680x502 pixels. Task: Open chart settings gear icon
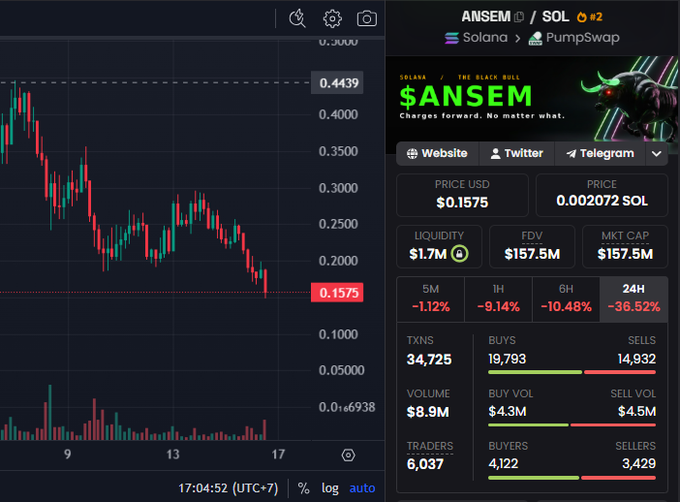click(x=332, y=19)
